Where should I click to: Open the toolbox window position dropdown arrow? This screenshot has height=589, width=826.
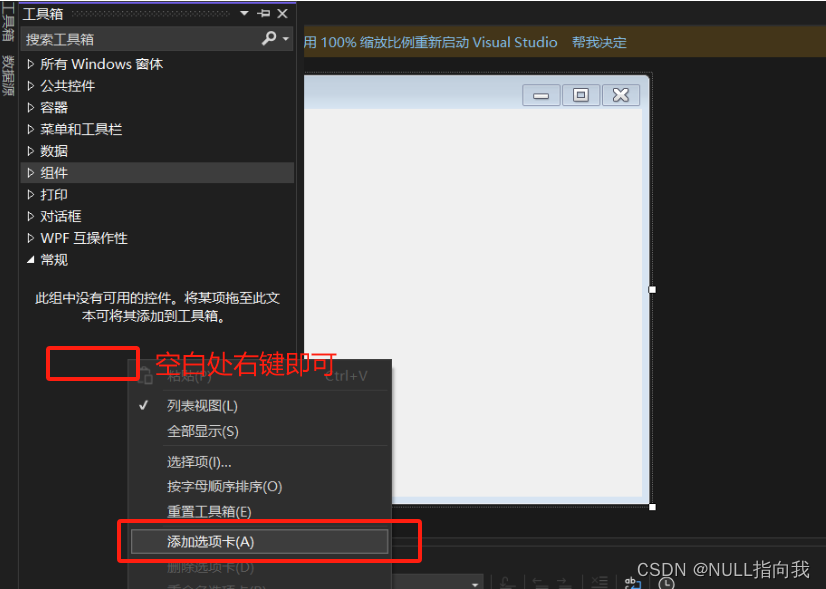244,14
